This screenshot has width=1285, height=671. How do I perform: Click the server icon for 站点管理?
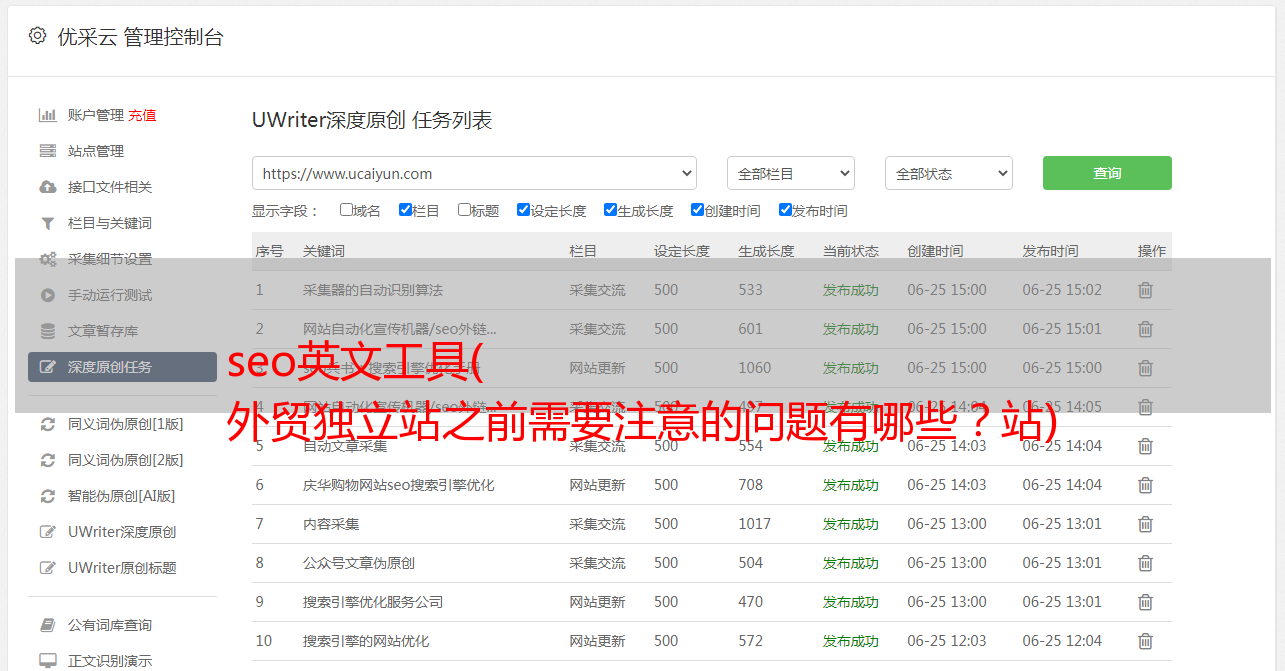47,151
